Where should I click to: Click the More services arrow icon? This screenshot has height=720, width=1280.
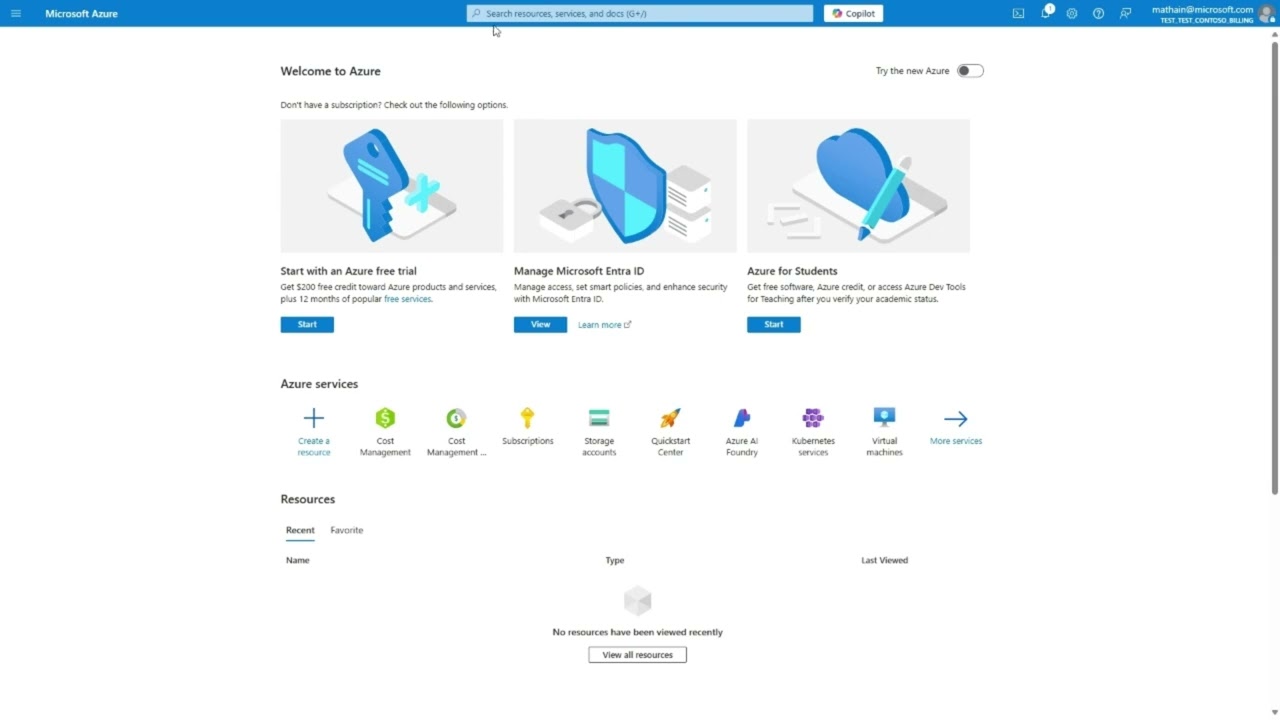[956, 419]
